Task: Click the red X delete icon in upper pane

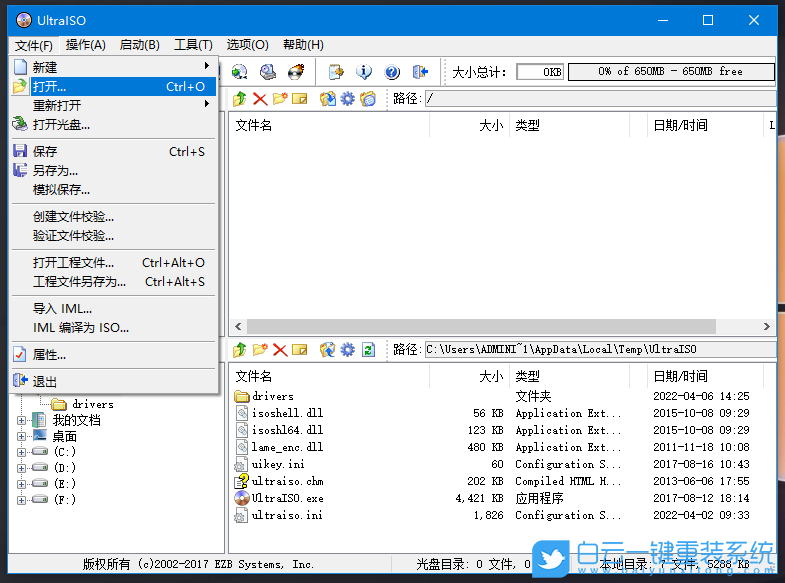Action: pyautogui.click(x=260, y=98)
